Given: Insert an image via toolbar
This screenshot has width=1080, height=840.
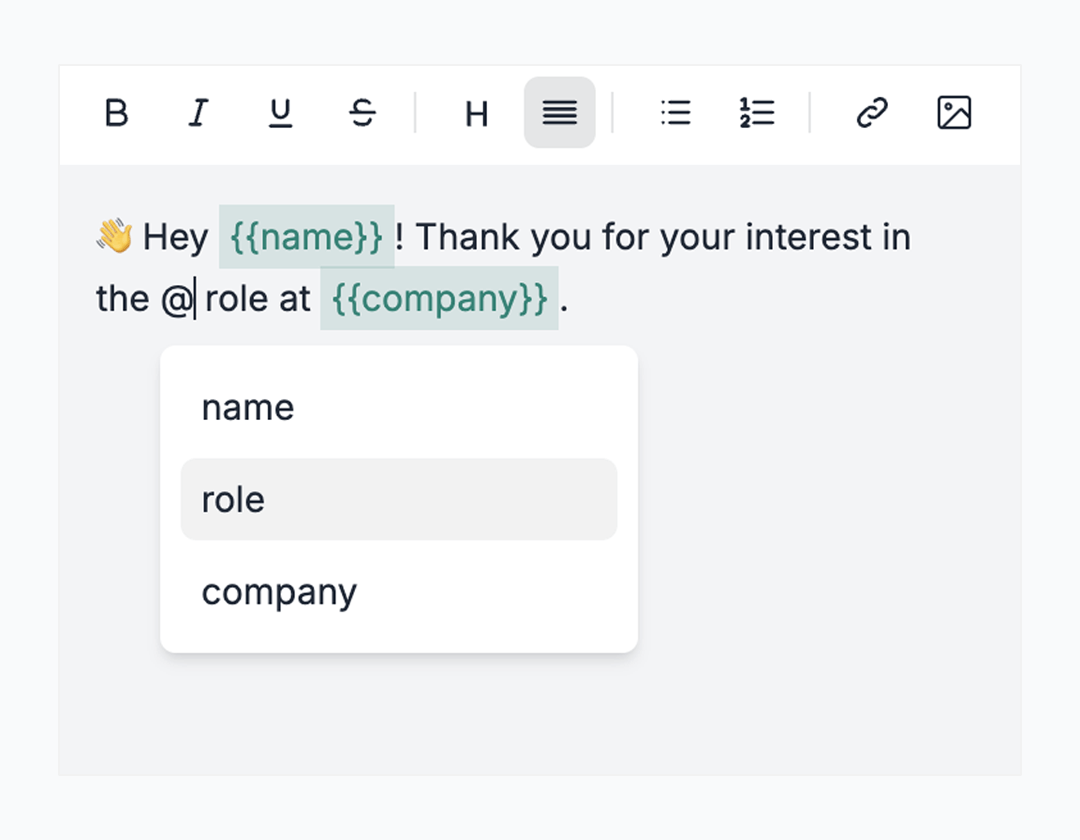Looking at the screenshot, I should click(954, 113).
